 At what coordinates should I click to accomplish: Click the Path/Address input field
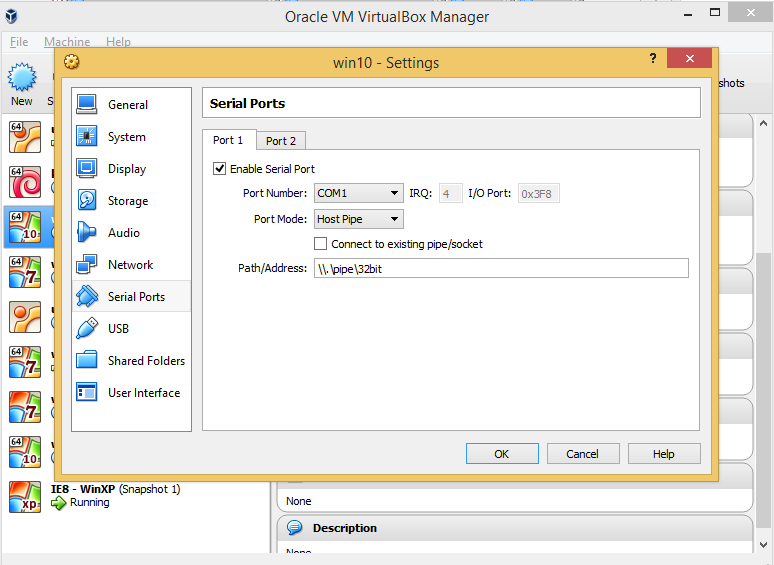click(501, 268)
